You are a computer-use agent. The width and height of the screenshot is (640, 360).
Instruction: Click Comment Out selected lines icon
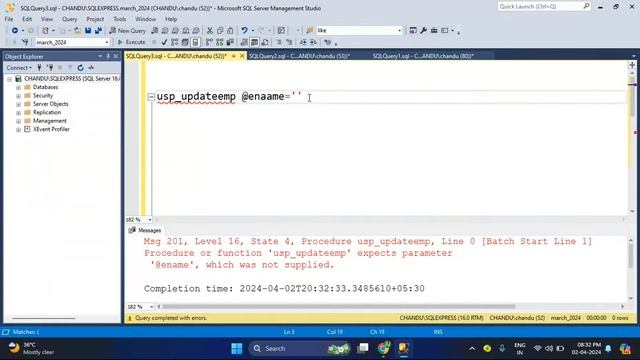coord(279,42)
